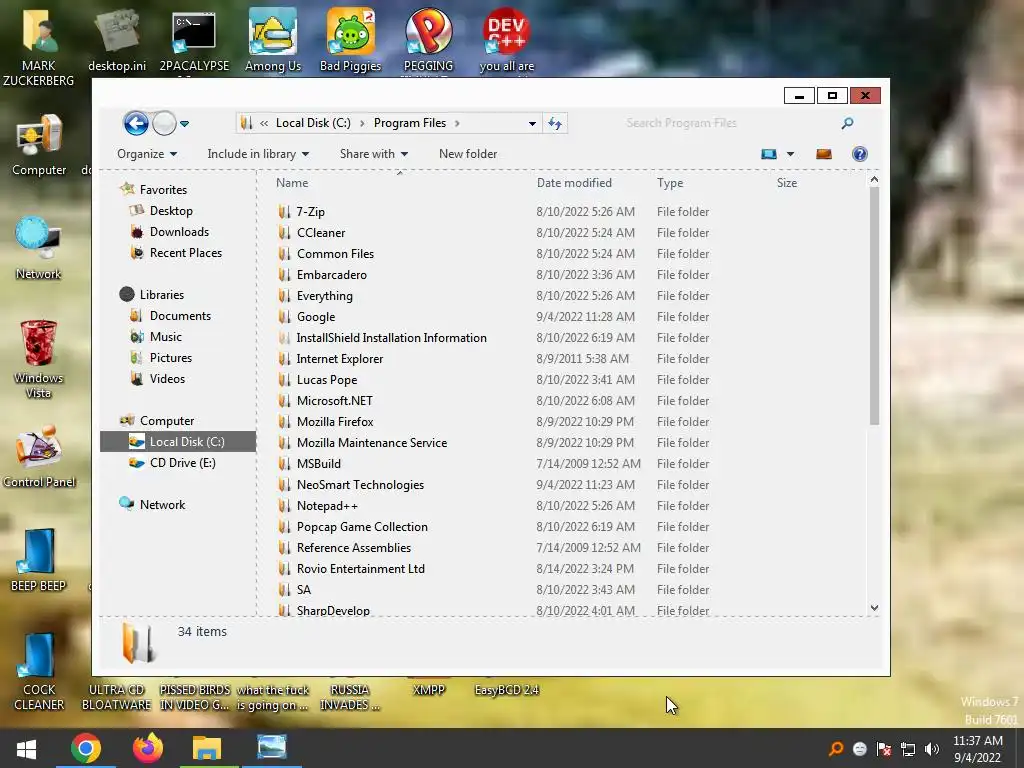Open the Organize menu
The image size is (1024, 768).
(147, 154)
